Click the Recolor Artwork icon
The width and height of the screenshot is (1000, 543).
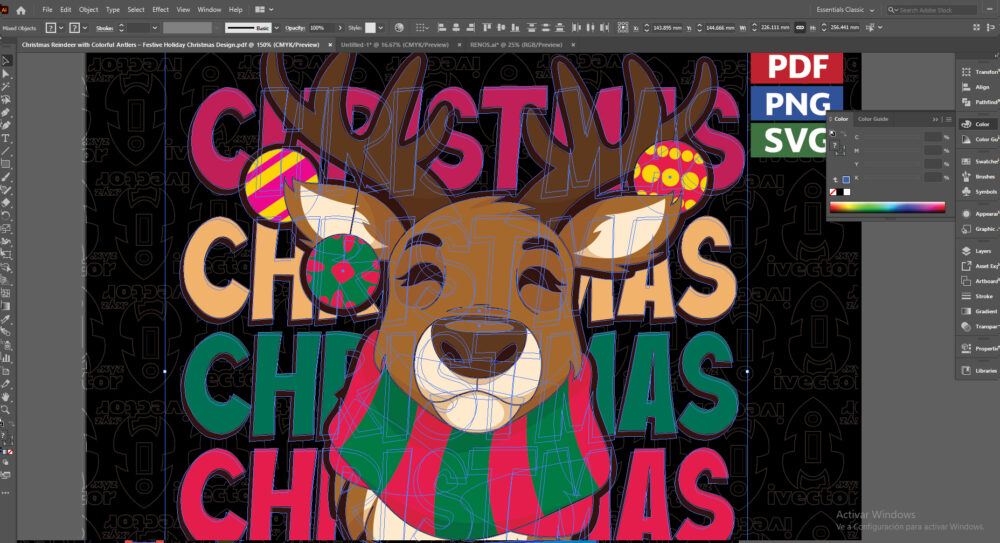click(399, 27)
